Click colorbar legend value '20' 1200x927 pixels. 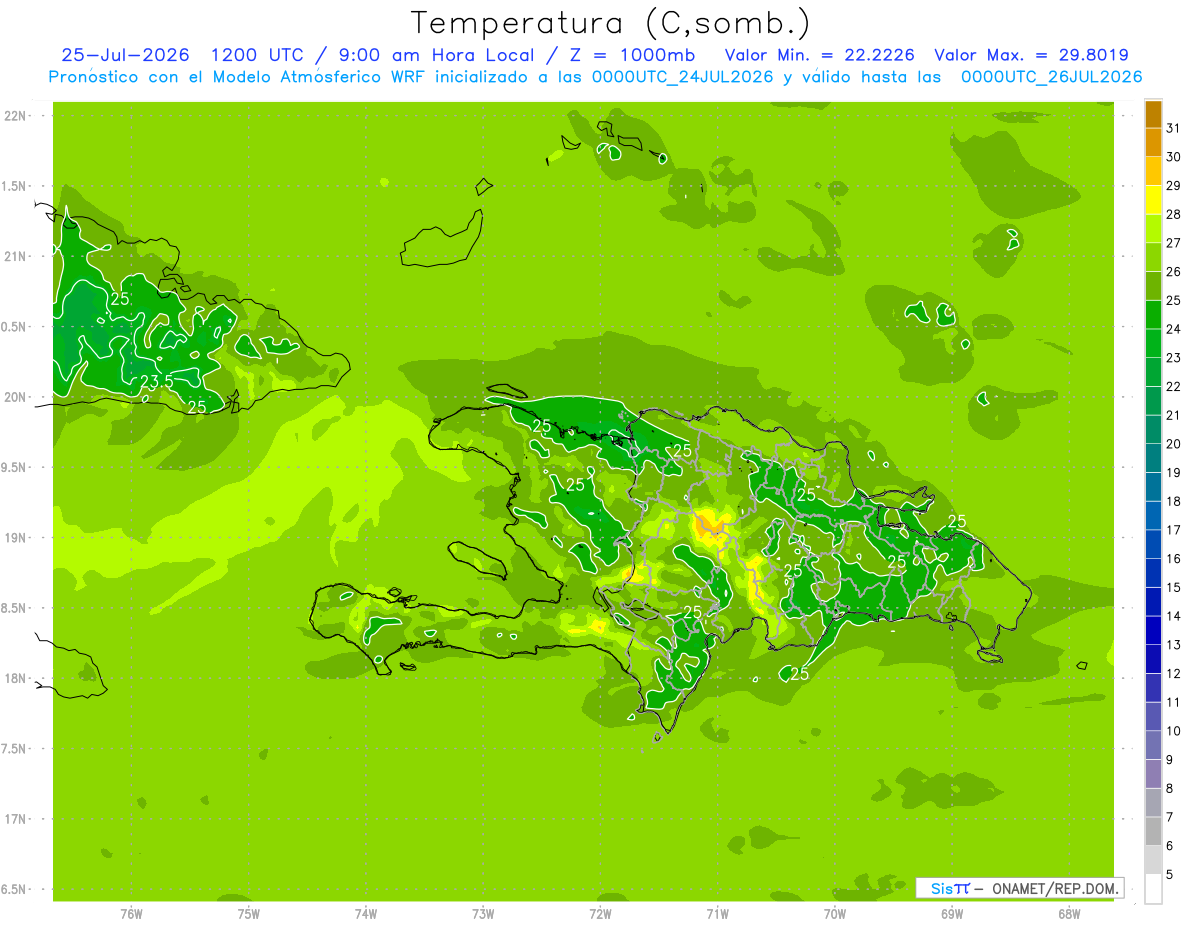pos(1174,443)
